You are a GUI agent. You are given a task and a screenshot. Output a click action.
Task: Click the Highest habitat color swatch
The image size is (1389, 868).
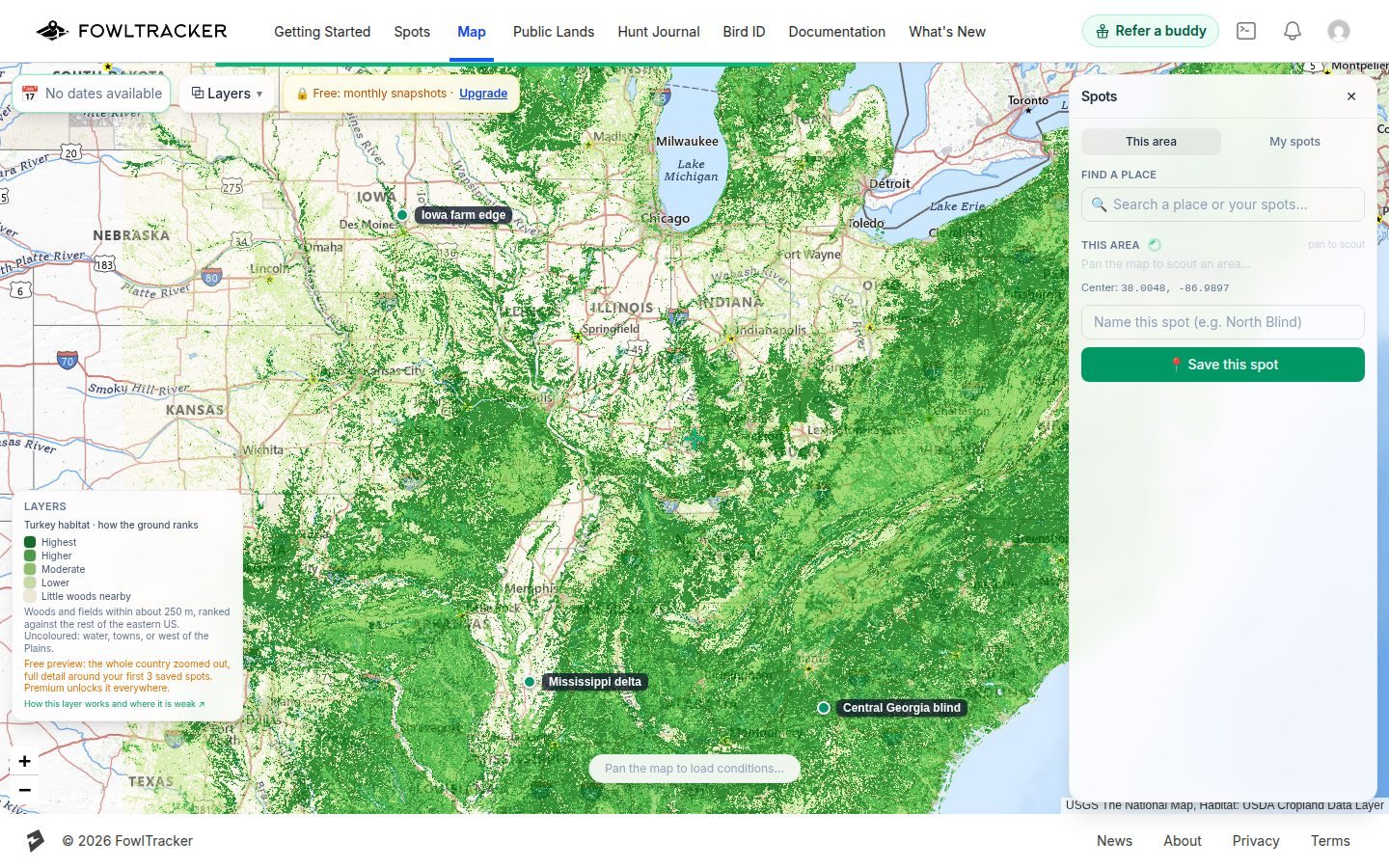pyautogui.click(x=30, y=542)
